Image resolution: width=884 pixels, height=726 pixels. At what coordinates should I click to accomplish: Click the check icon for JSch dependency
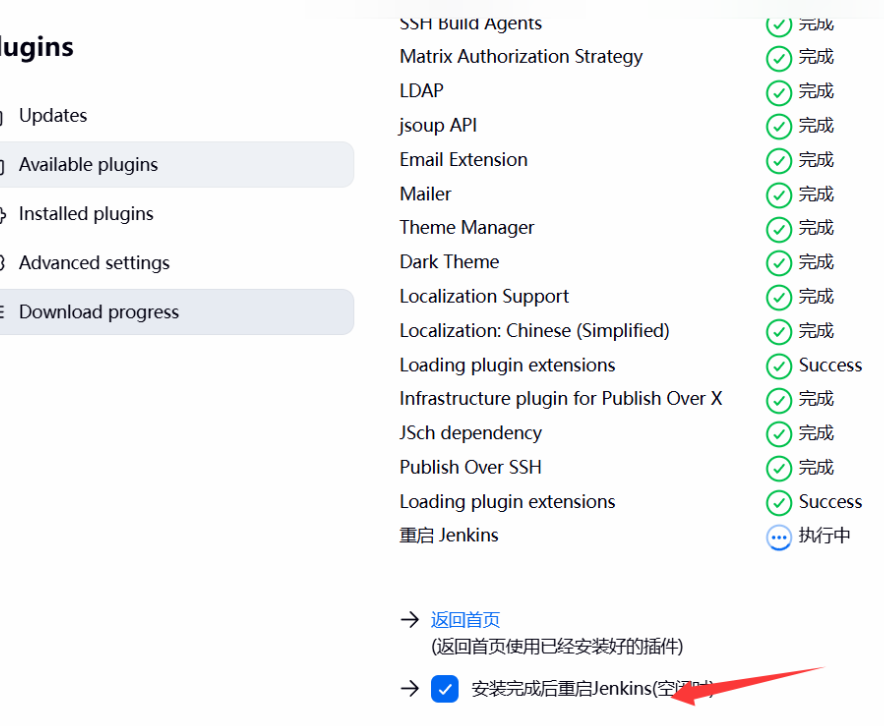click(x=779, y=434)
